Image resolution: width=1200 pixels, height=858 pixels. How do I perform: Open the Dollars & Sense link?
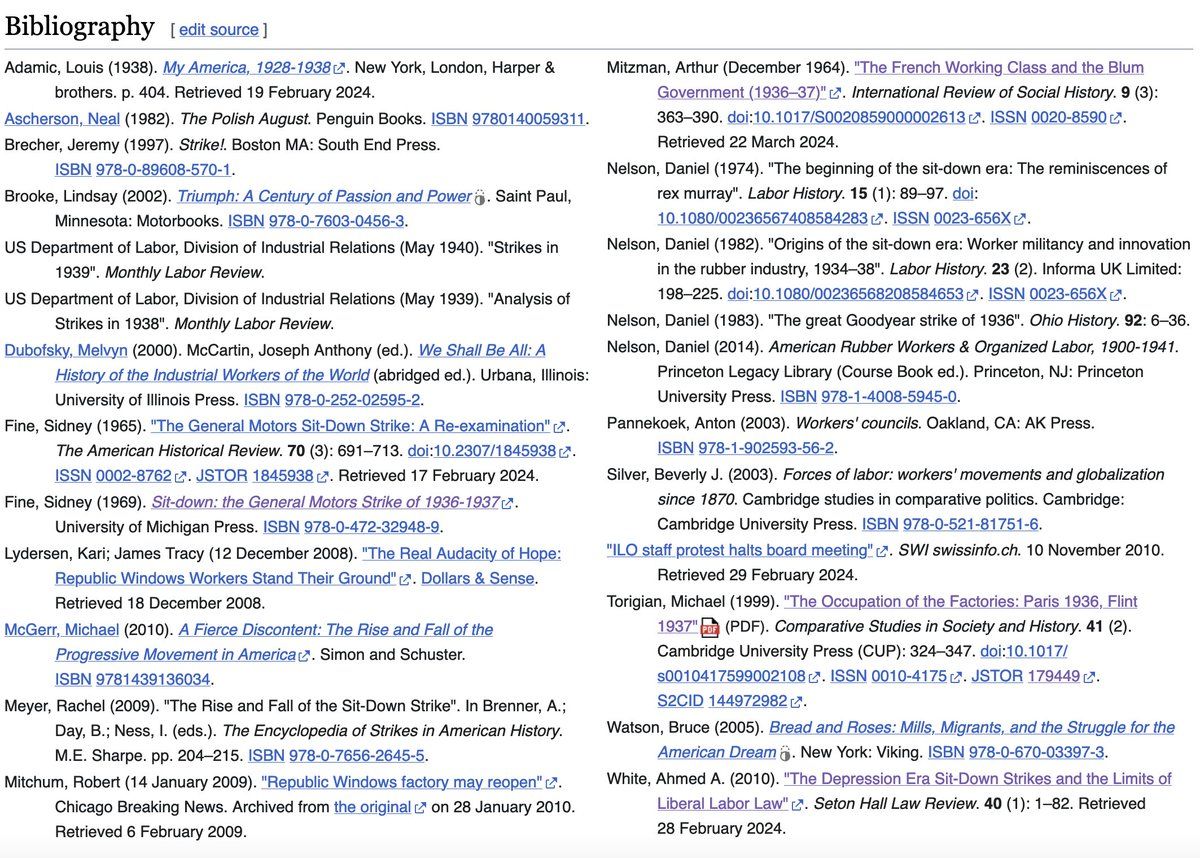pos(478,578)
